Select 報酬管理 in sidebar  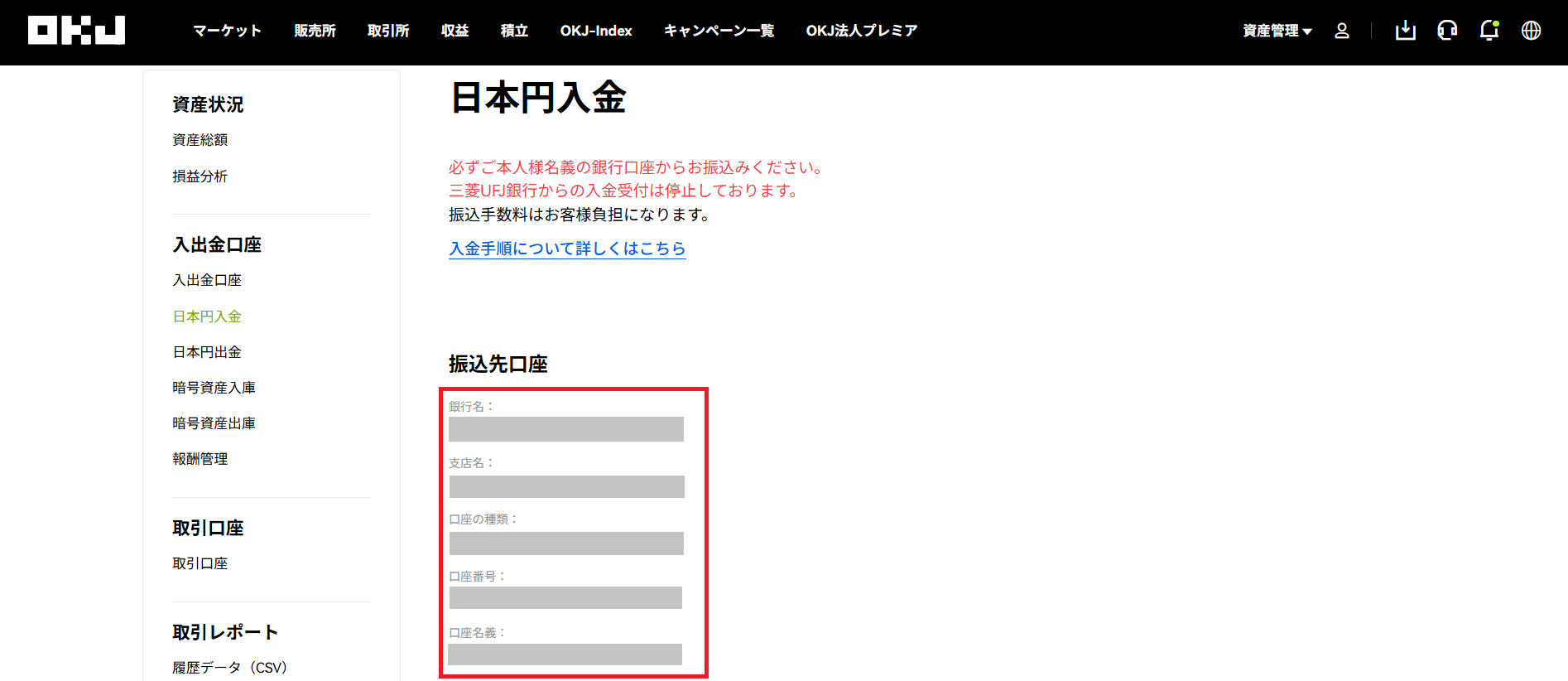point(200,459)
